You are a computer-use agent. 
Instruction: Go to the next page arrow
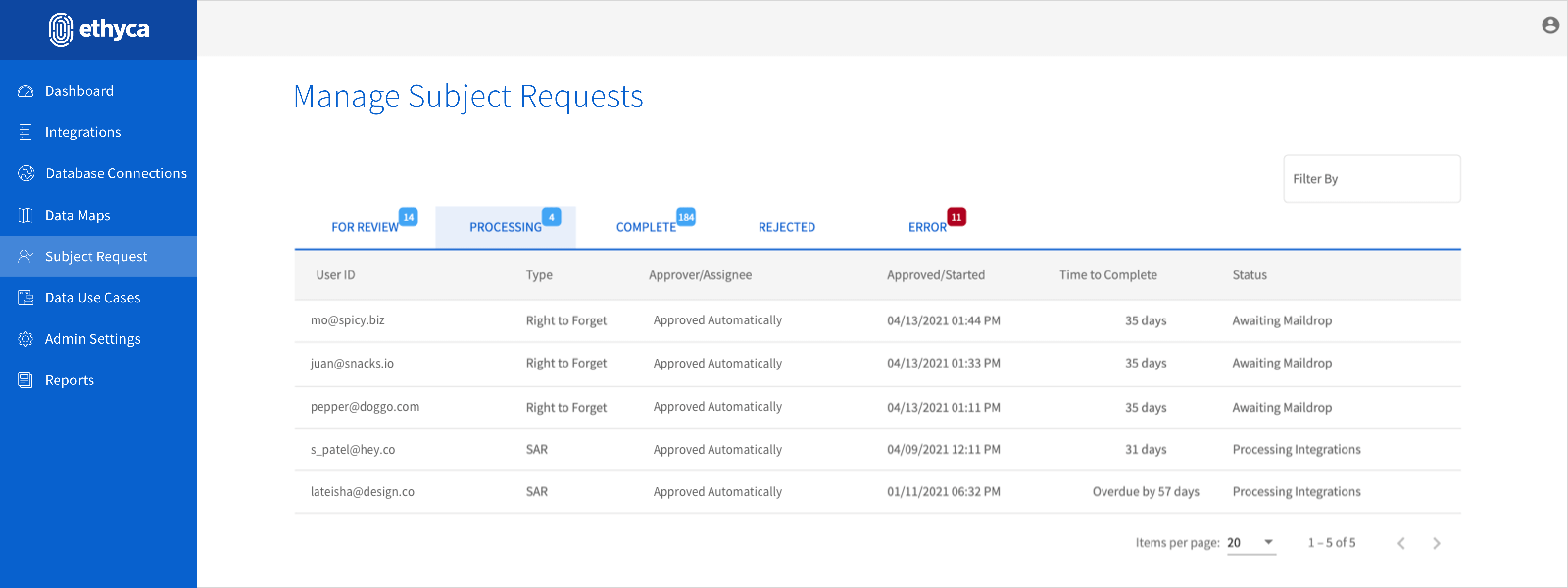click(1436, 543)
